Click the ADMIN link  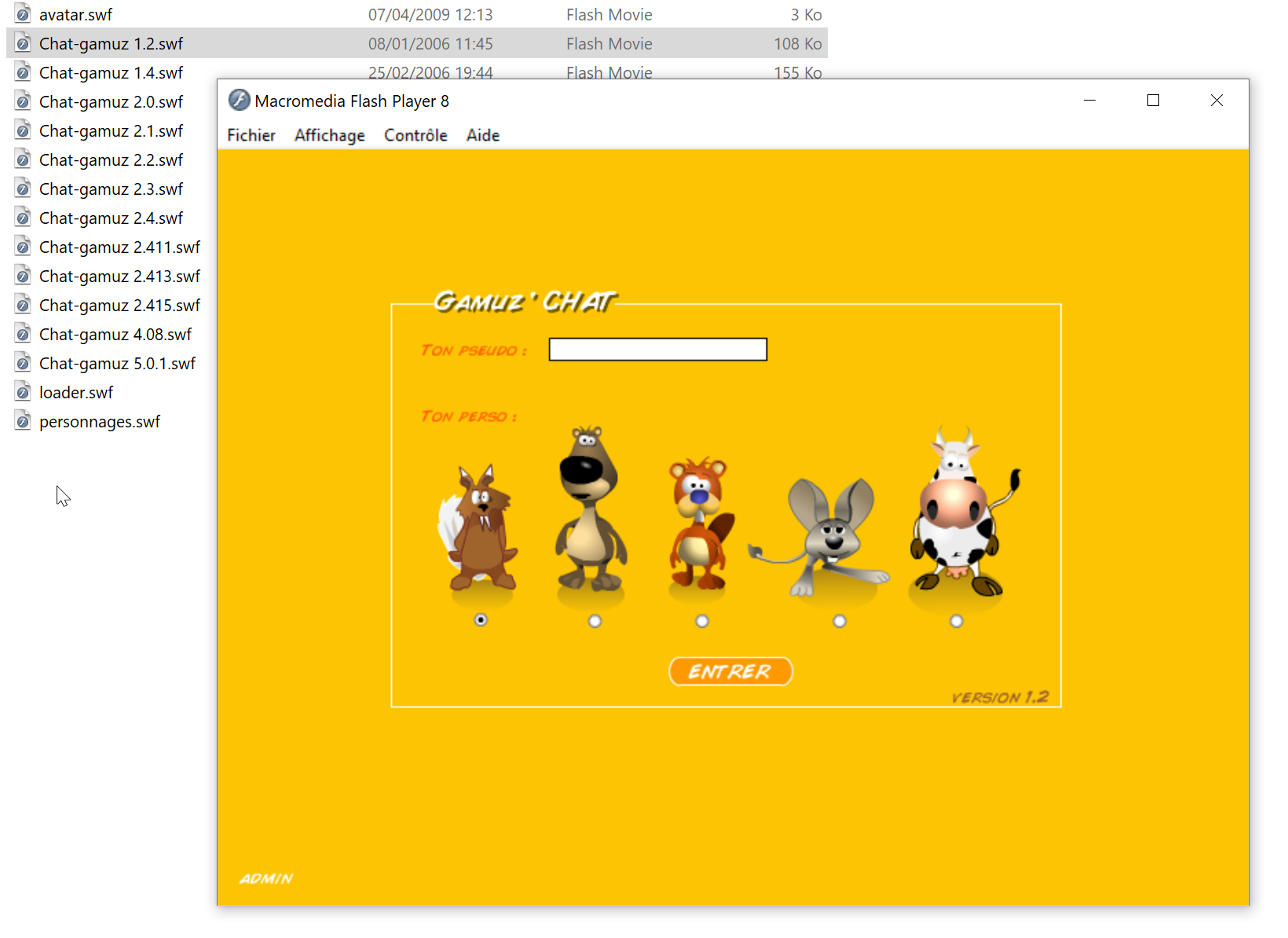(x=266, y=878)
